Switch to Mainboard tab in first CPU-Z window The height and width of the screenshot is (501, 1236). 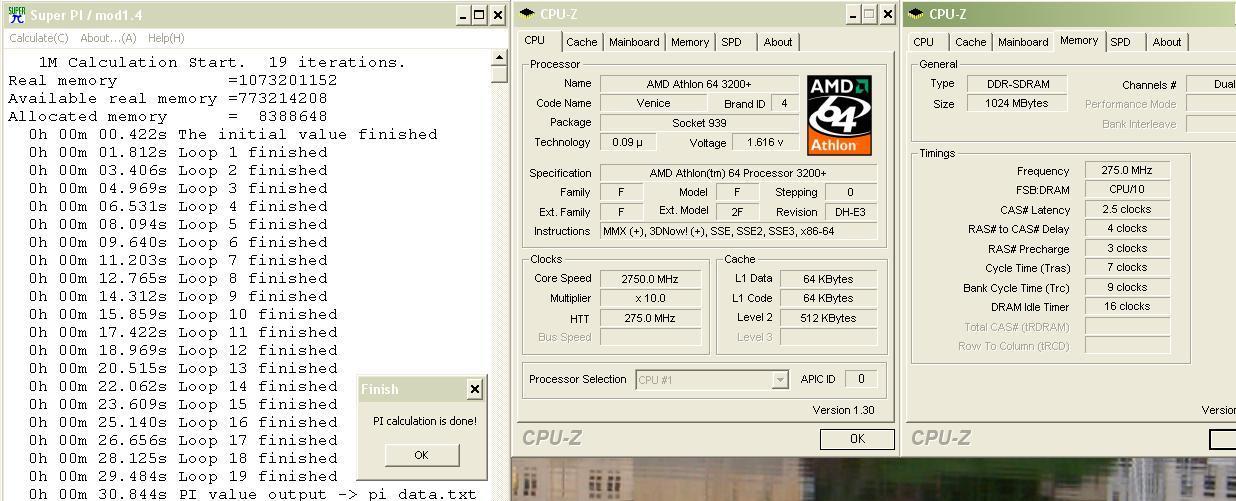point(634,42)
